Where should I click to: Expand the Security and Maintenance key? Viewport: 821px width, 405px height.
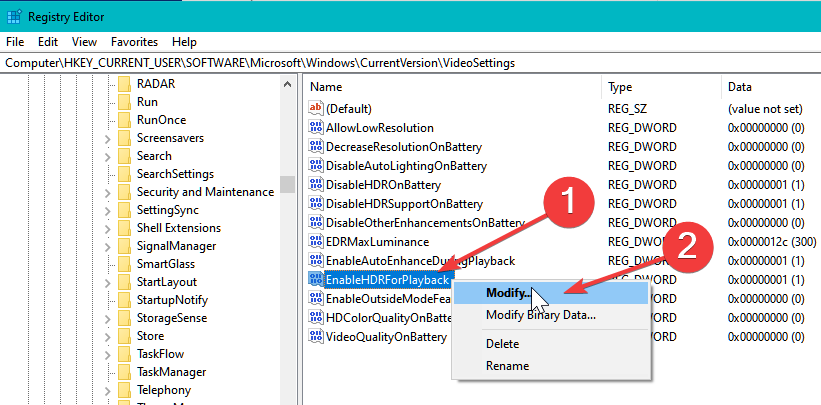pyautogui.click(x=108, y=192)
